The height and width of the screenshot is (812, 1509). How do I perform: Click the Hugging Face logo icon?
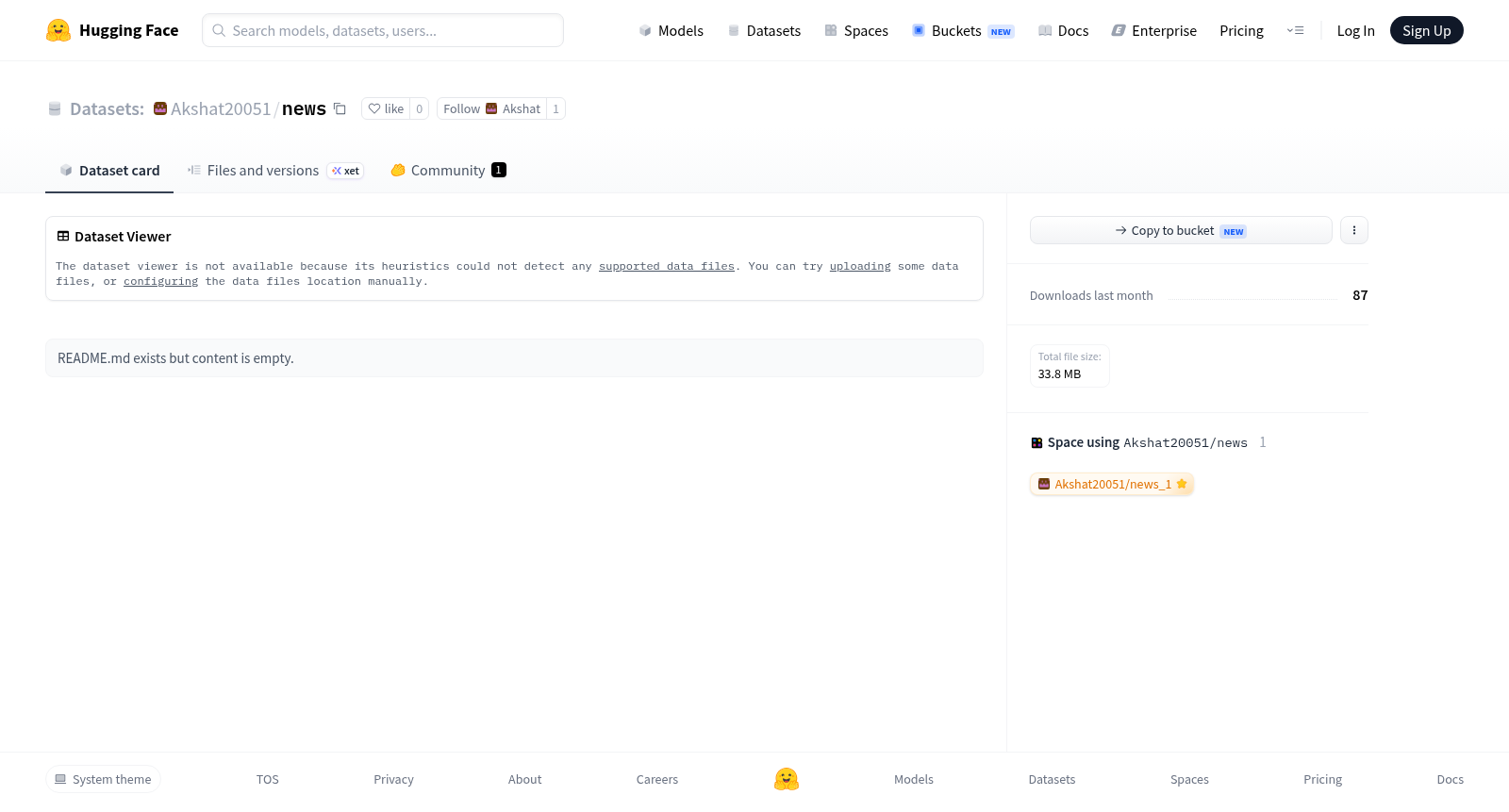coord(58,30)
